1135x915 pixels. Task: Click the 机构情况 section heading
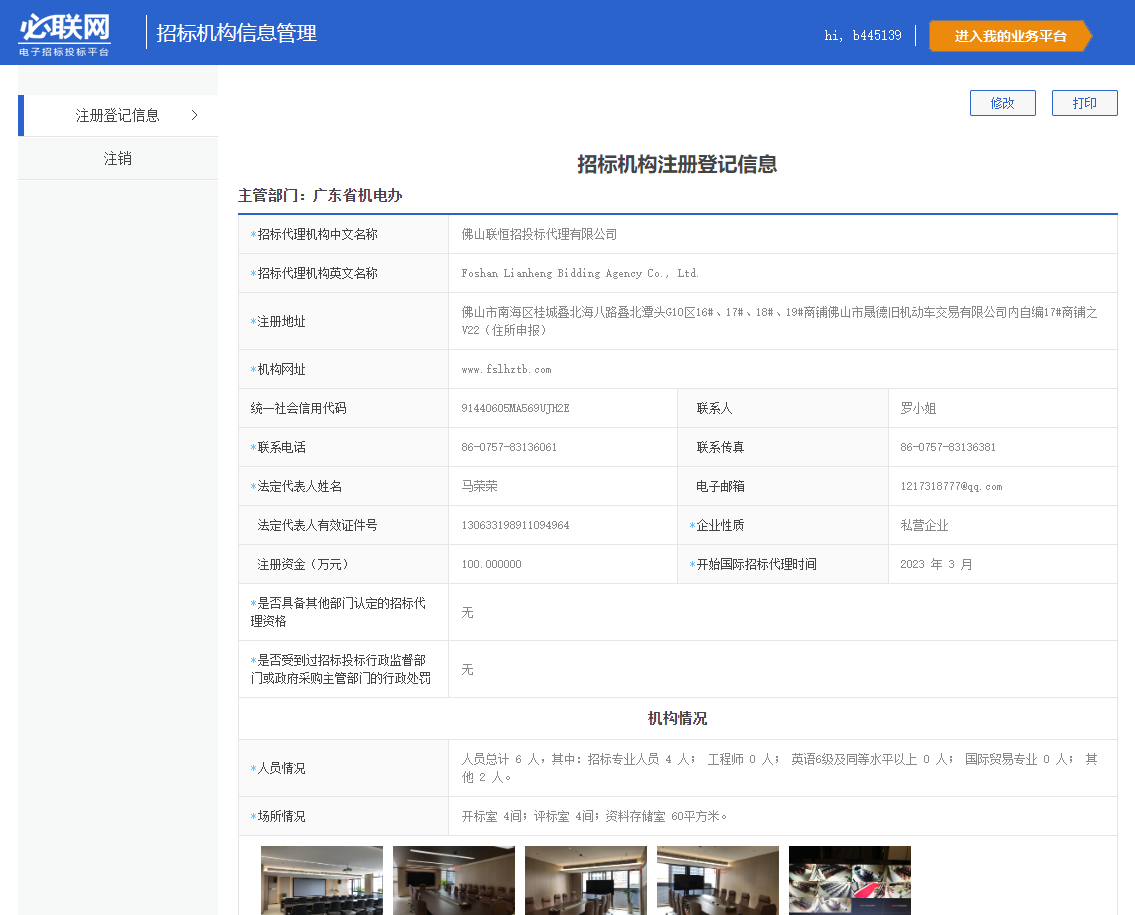tap(677, 719)
